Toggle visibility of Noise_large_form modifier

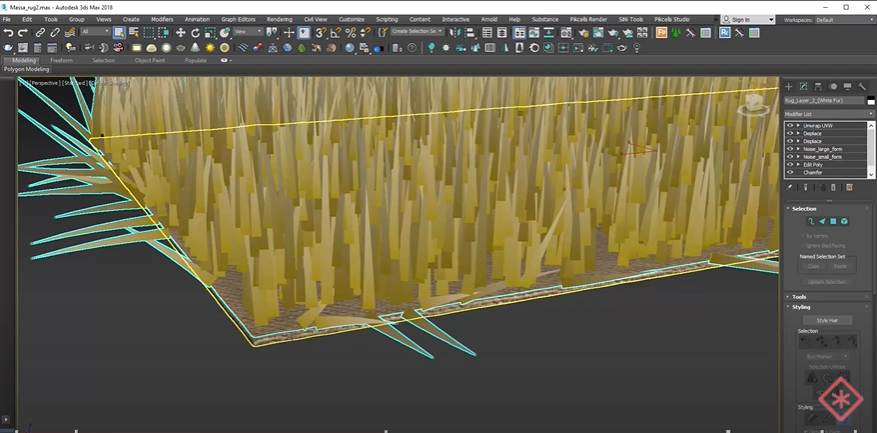pyautogui.click(x=790, y=149)
